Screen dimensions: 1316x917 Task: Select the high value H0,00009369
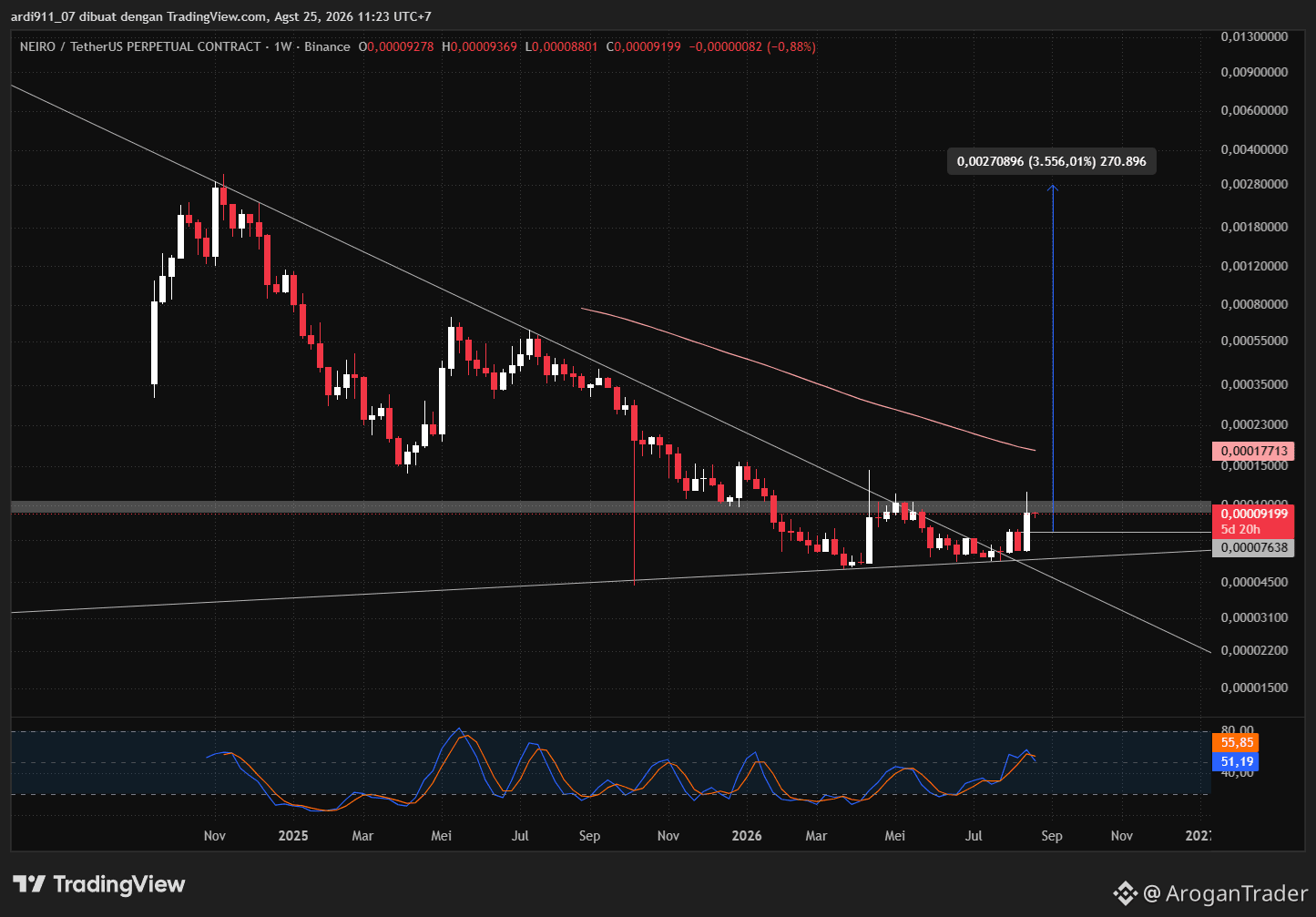coord(480,46)
